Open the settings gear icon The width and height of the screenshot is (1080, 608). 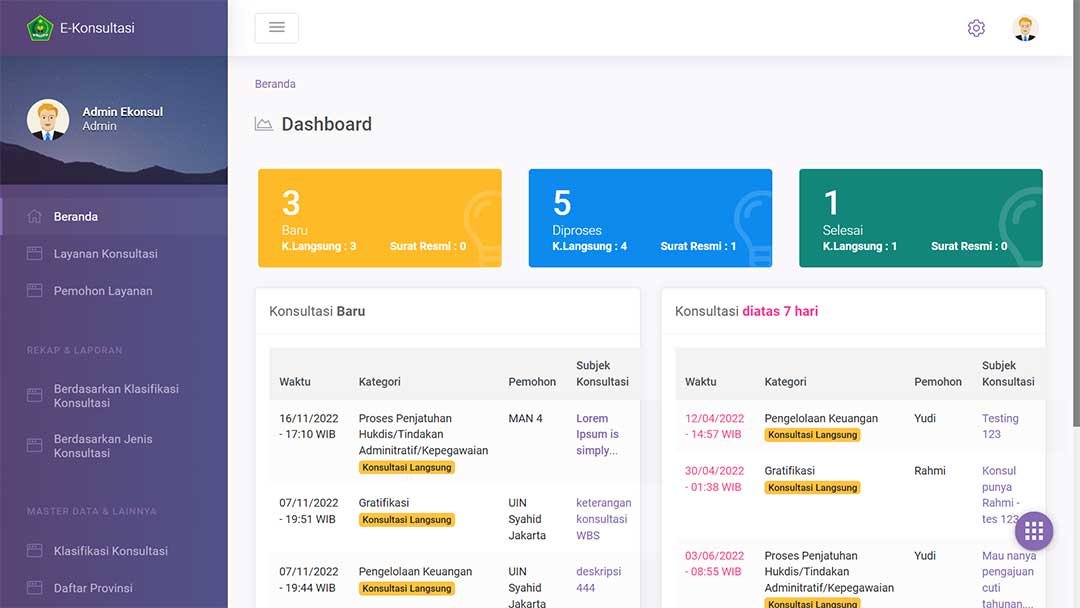click(976, 28)
